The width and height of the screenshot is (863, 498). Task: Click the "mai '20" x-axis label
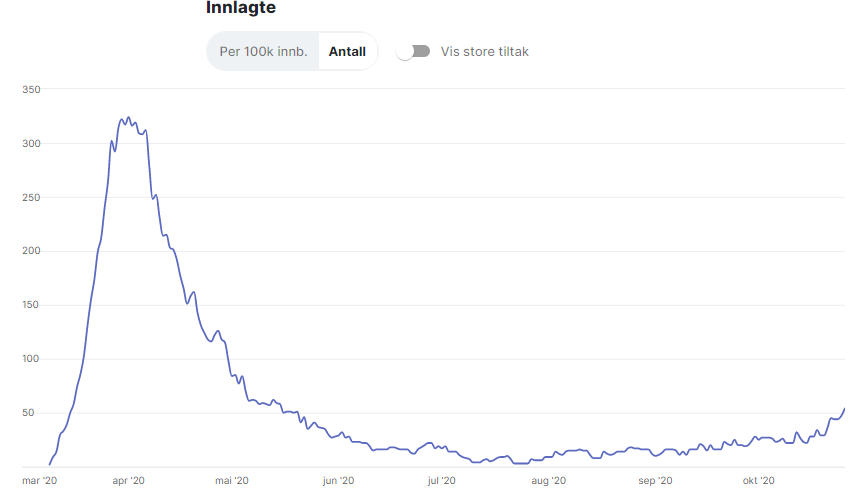point(231,481)
